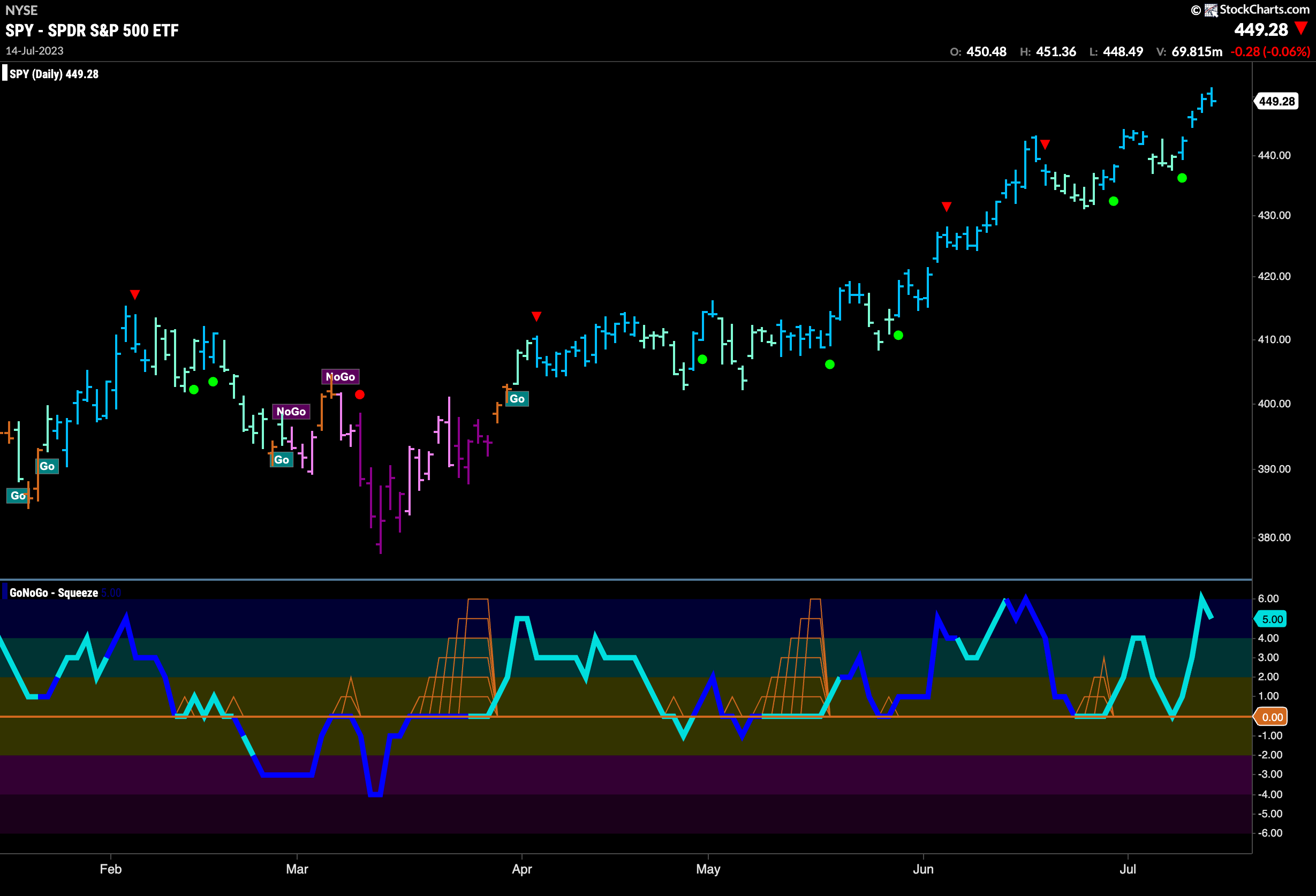Click the red triangle above the February peak

pos(135,294)
